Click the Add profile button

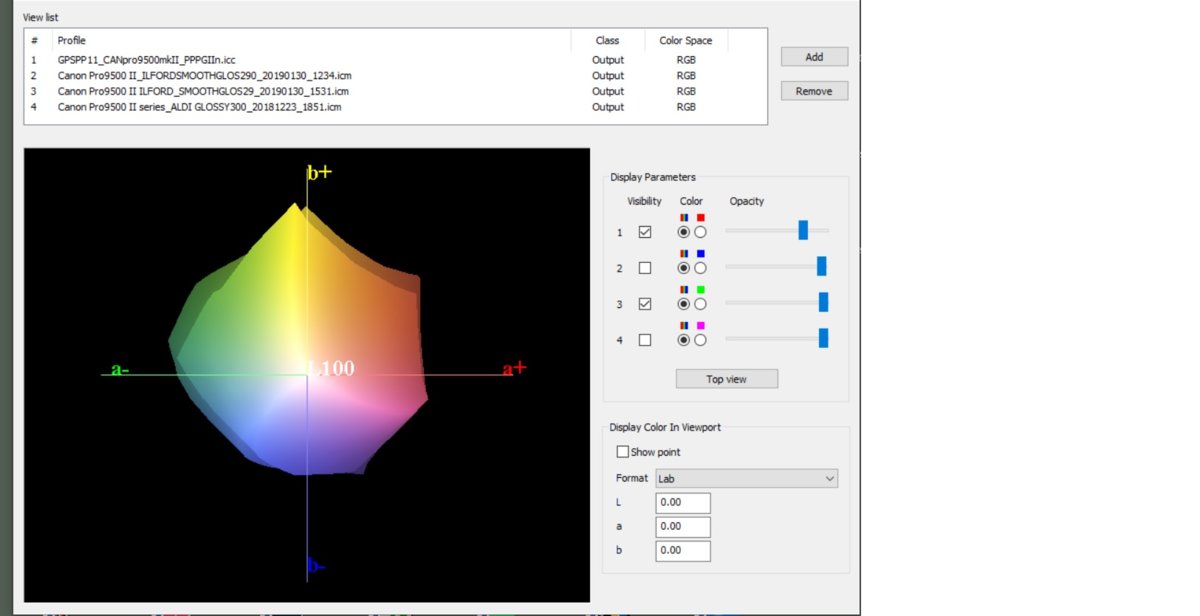[x=814, y=57]
